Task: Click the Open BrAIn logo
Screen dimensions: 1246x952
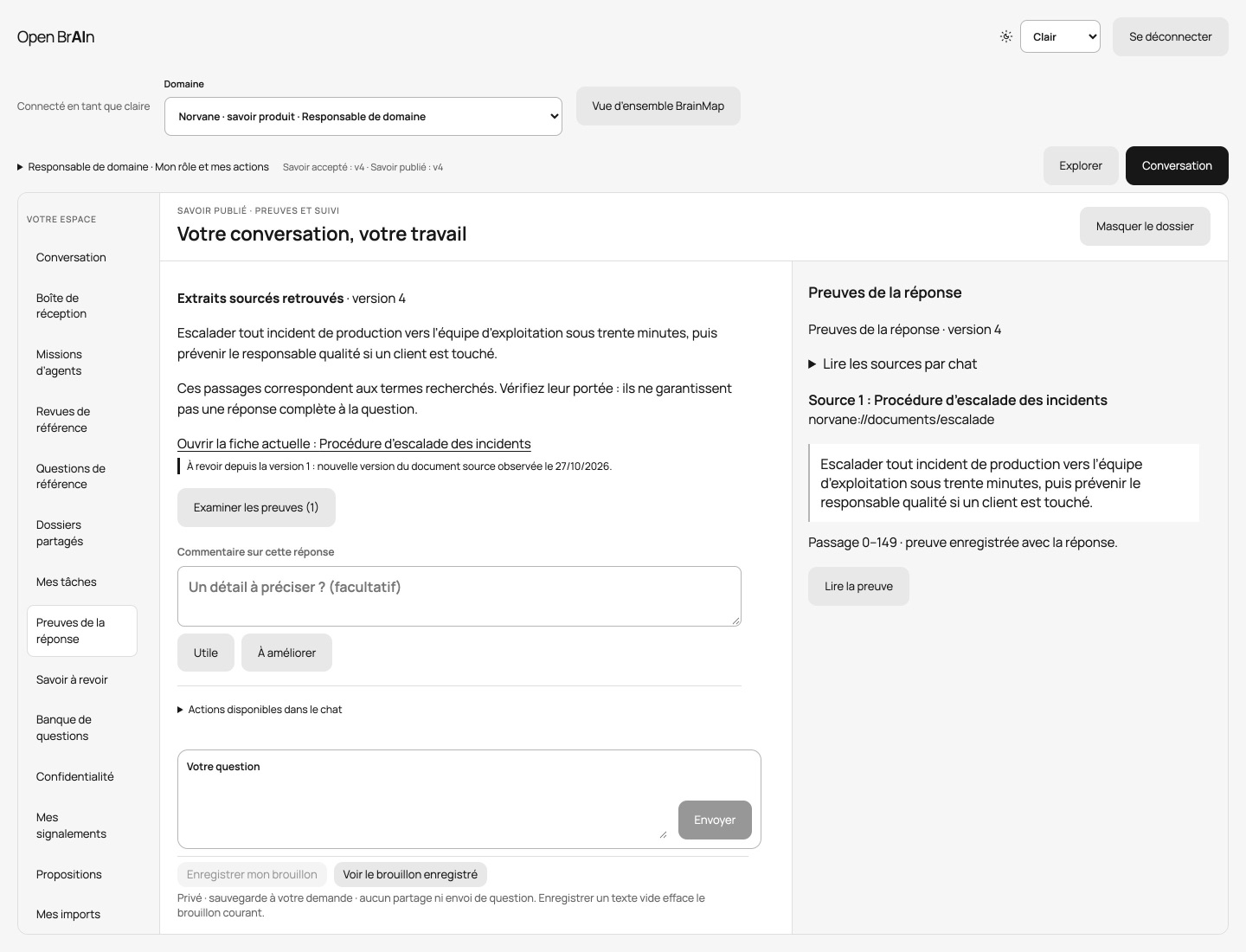Action: point(55,36)
